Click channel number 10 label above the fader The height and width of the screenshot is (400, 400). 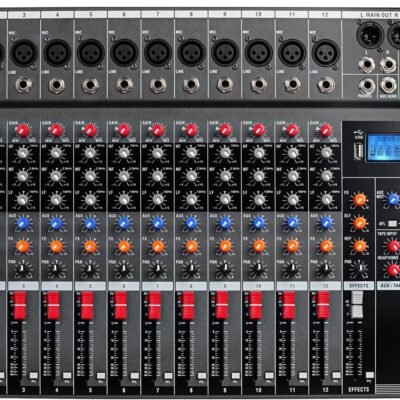click(x=258, y=286)
